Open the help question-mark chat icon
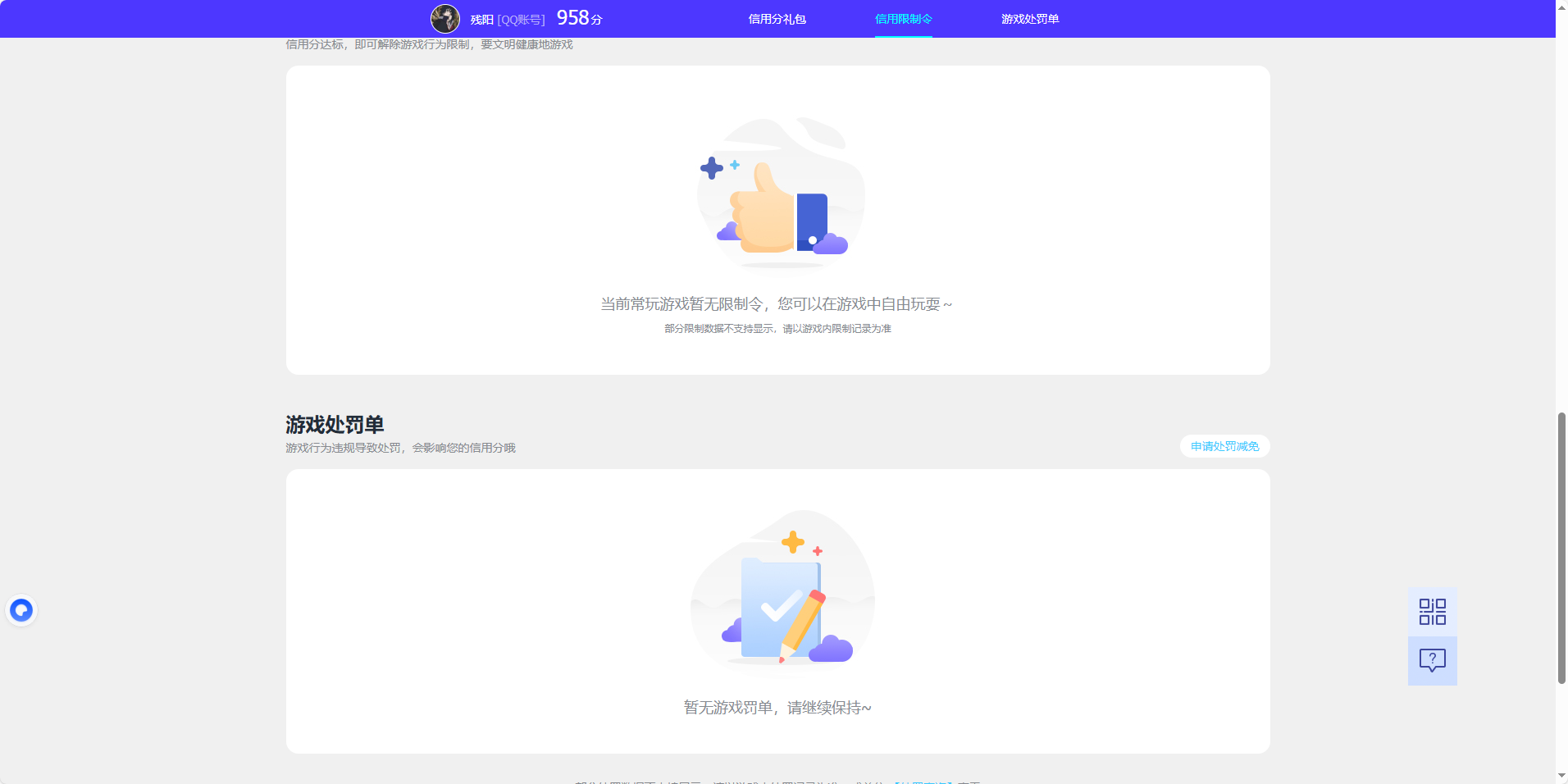This screenshot has height=784, width=1568. (x=1432, y=660)
